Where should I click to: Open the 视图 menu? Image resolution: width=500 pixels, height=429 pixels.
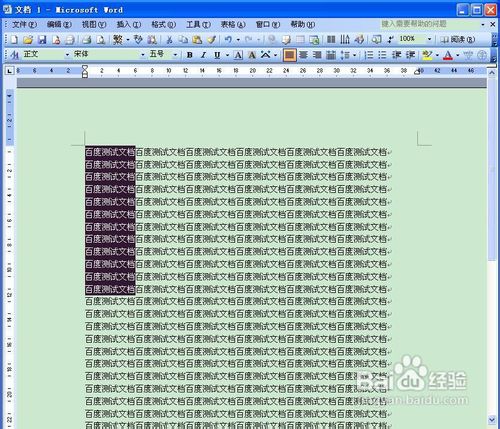(94, 24)
